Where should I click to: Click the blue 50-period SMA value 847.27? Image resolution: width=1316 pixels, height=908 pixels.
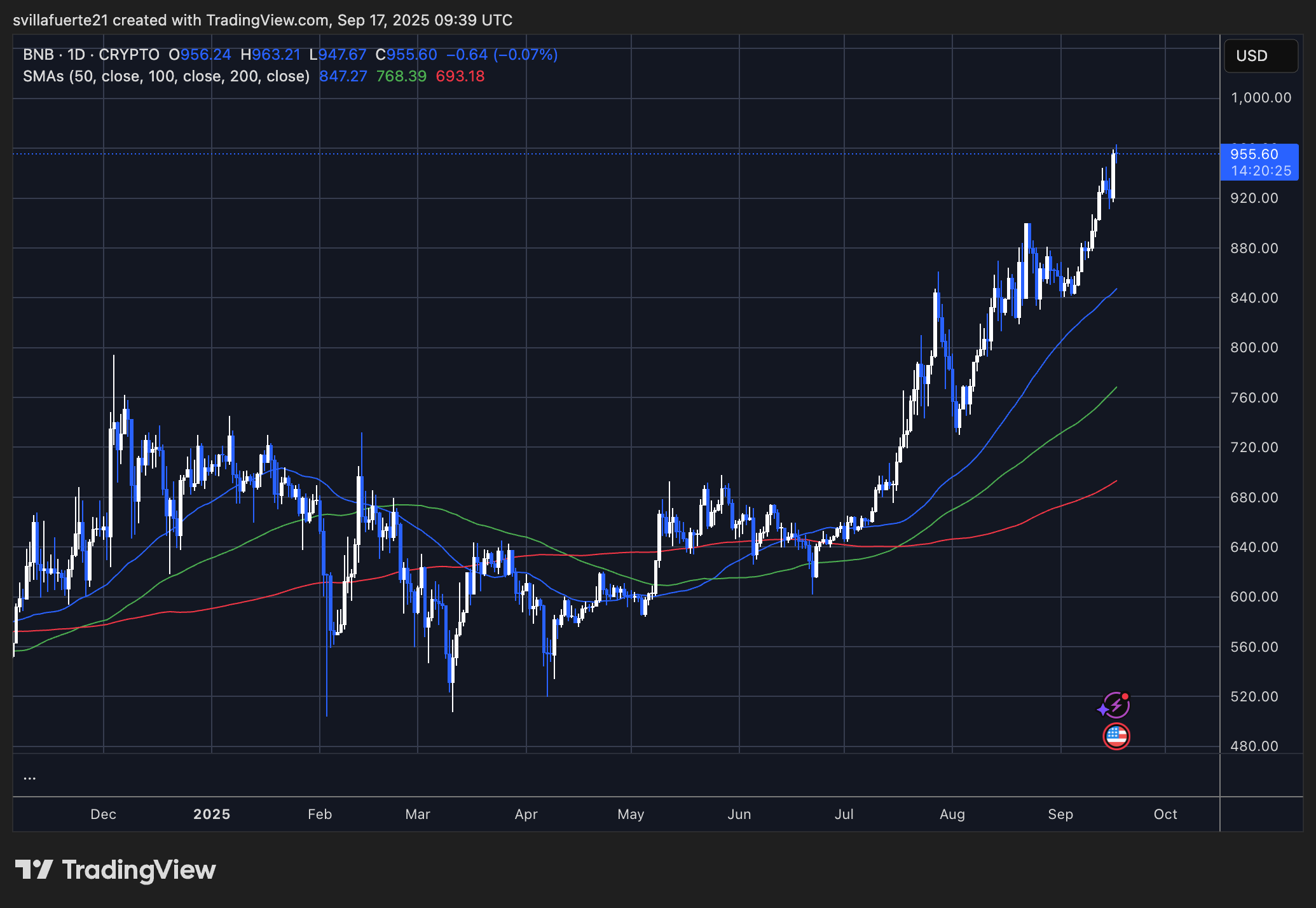(x=343, y=76)
